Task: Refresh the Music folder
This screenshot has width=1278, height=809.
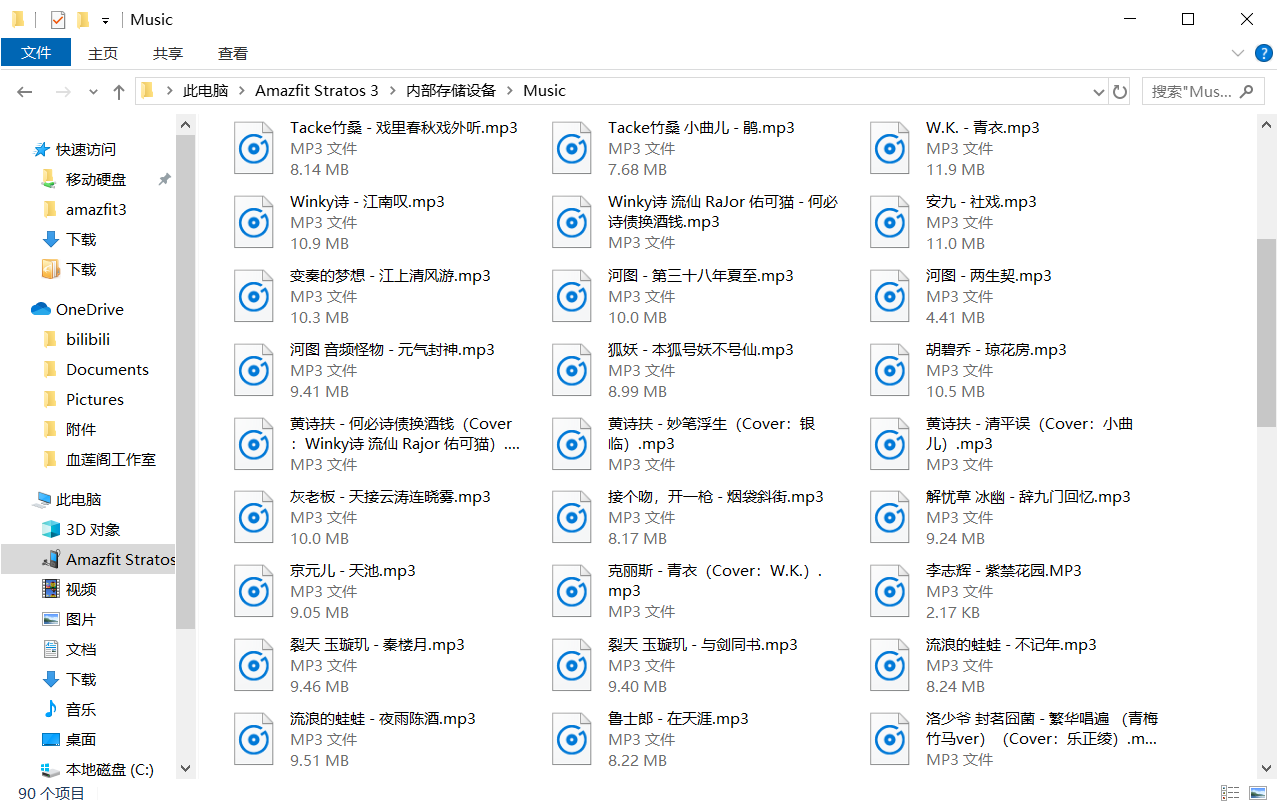Action: point(1120,91)
